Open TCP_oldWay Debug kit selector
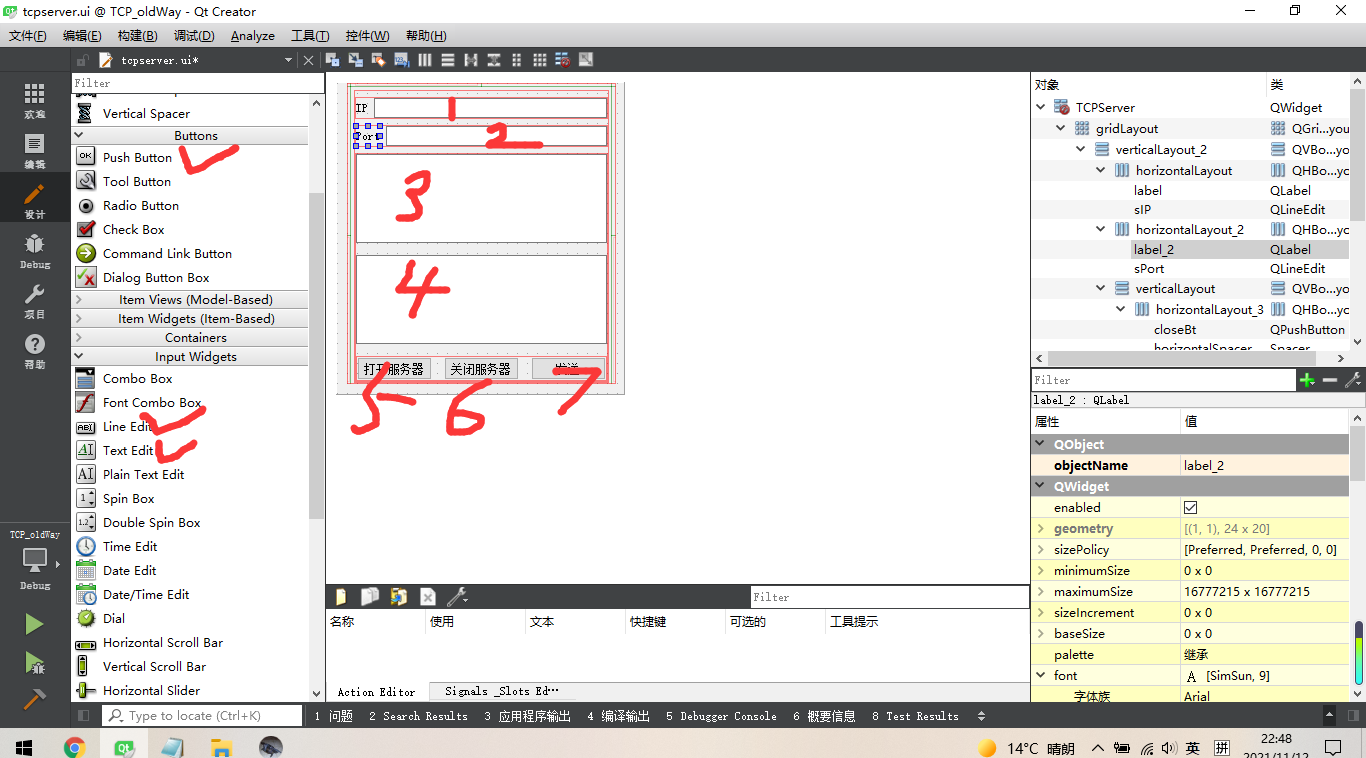 tap(34, 560)
